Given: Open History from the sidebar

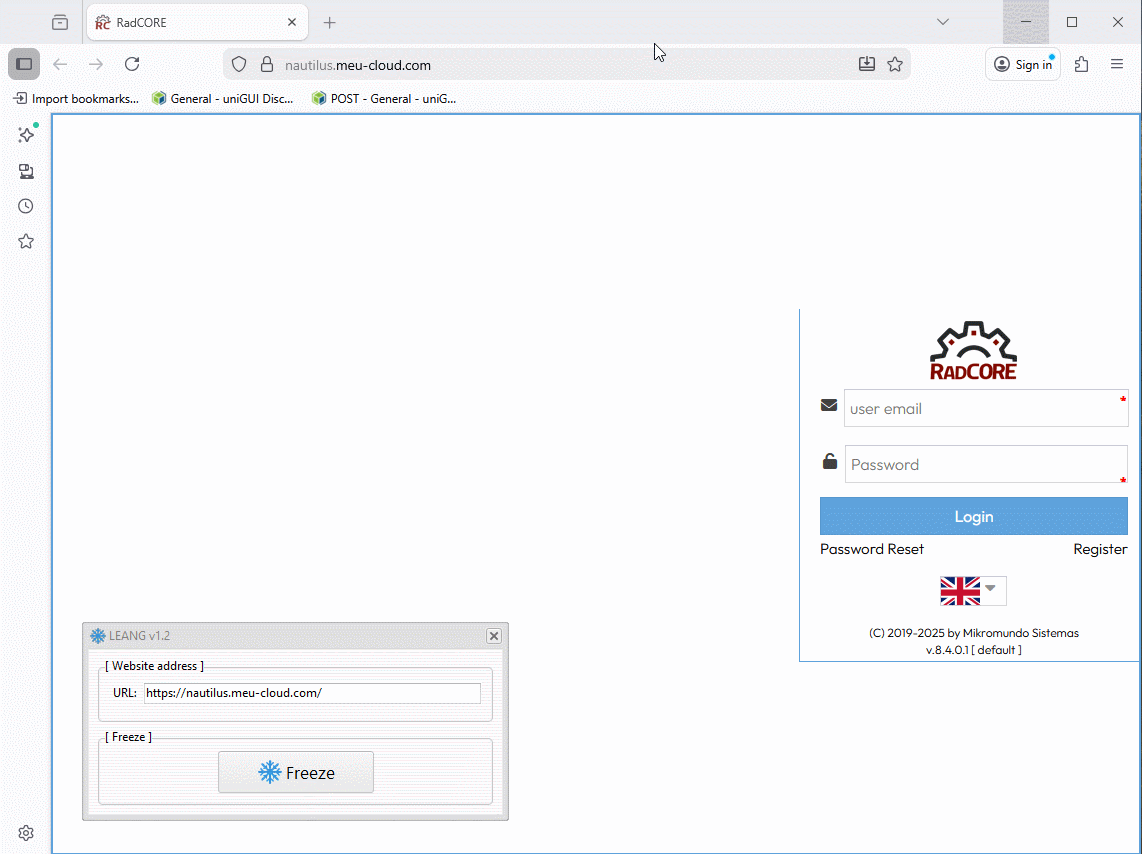Looking at the screenshot, I should pyautogui.click(x=26, y=206).
